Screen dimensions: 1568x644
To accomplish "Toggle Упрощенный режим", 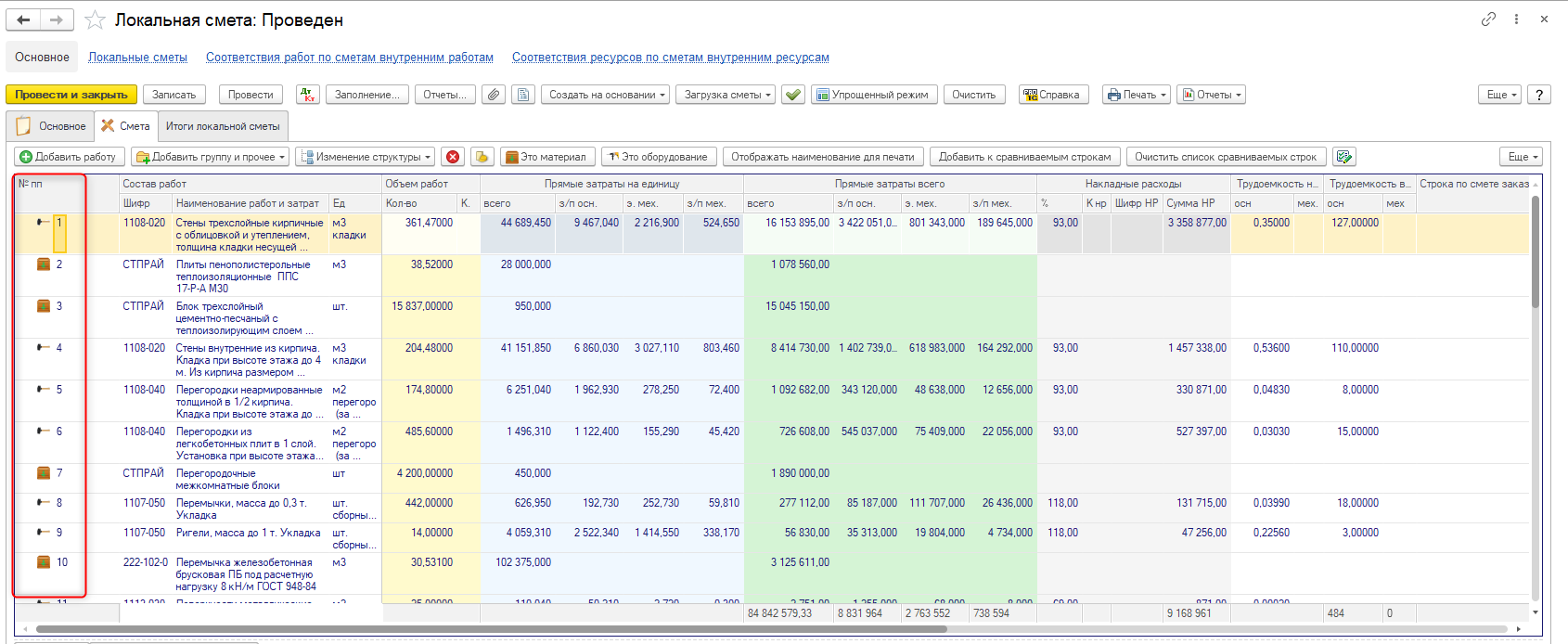I will (874, 95).
